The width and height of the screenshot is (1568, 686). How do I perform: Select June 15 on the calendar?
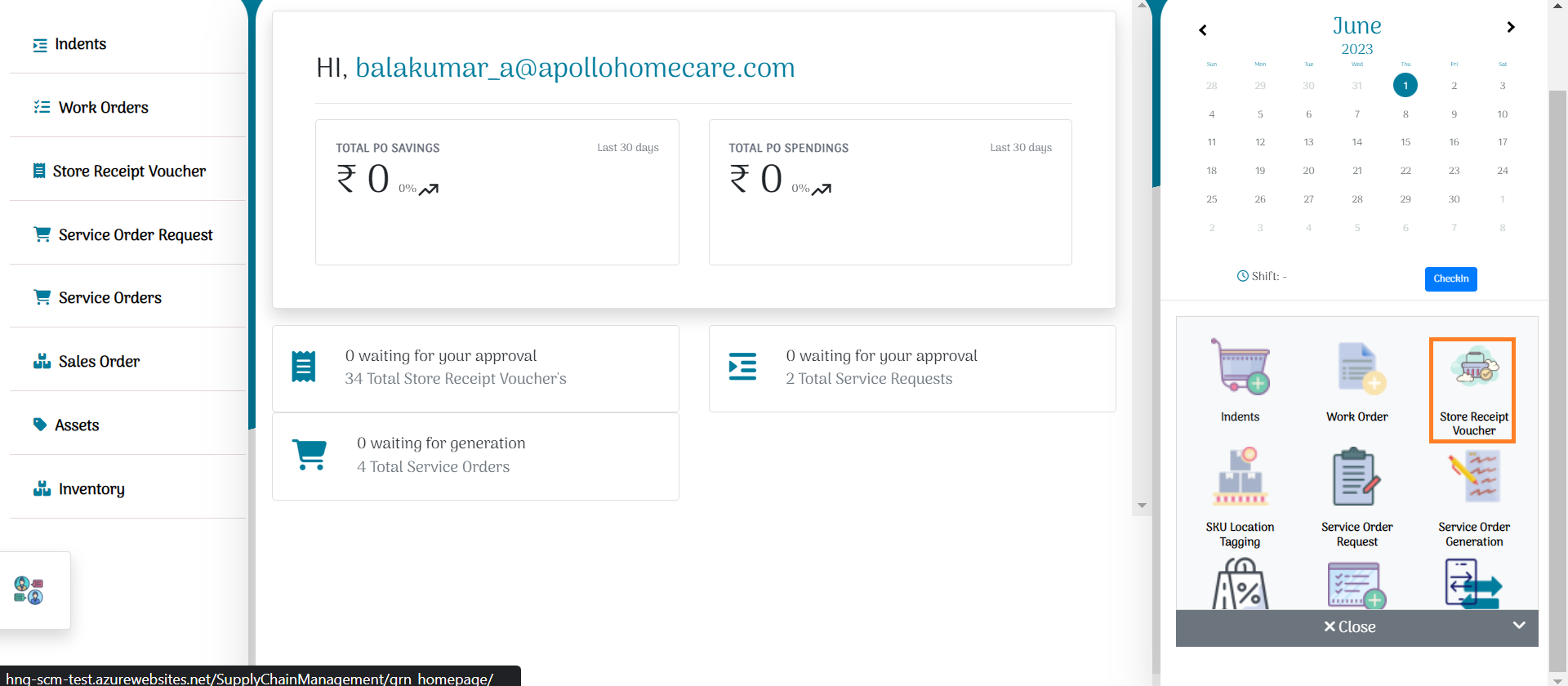click(x=1405, y=142)
